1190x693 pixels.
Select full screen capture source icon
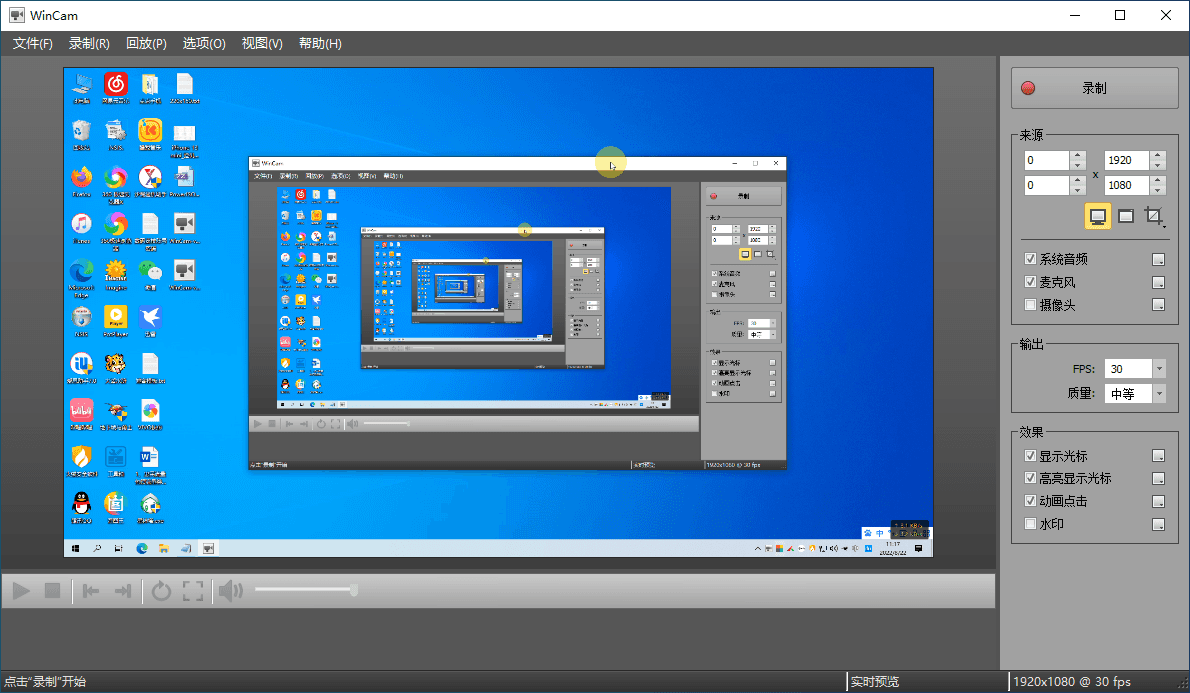[1098, 216]
